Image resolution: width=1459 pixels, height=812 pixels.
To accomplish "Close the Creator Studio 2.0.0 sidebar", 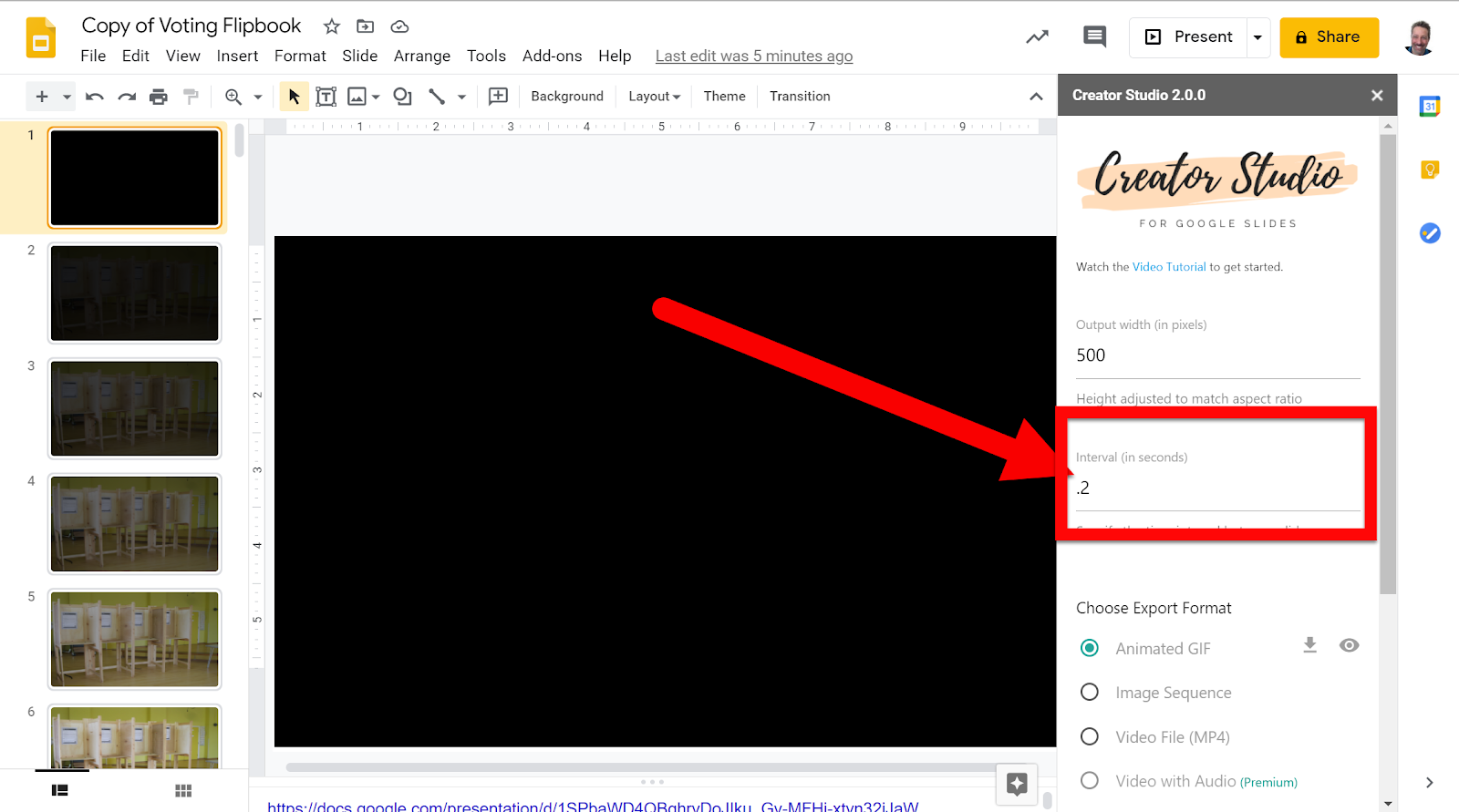I will pyautogui.click(x=1377, y=95).
